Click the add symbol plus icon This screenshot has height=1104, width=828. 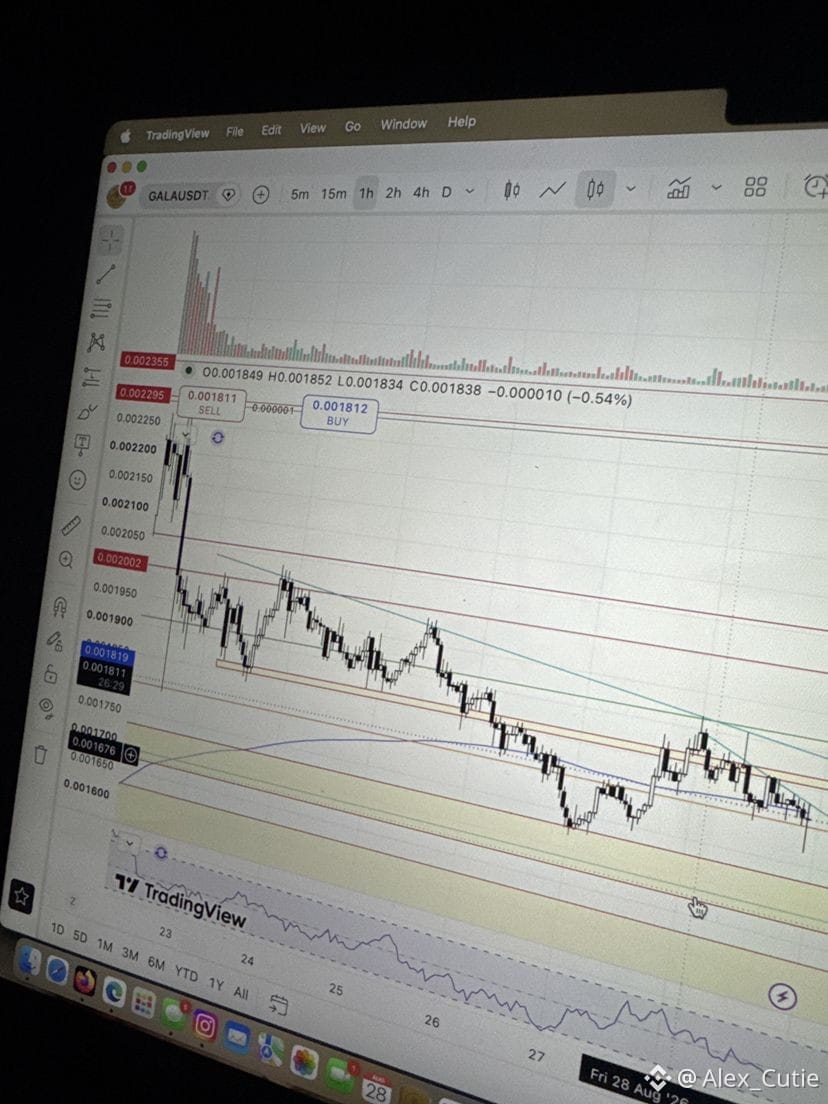(x=261, y=195)
